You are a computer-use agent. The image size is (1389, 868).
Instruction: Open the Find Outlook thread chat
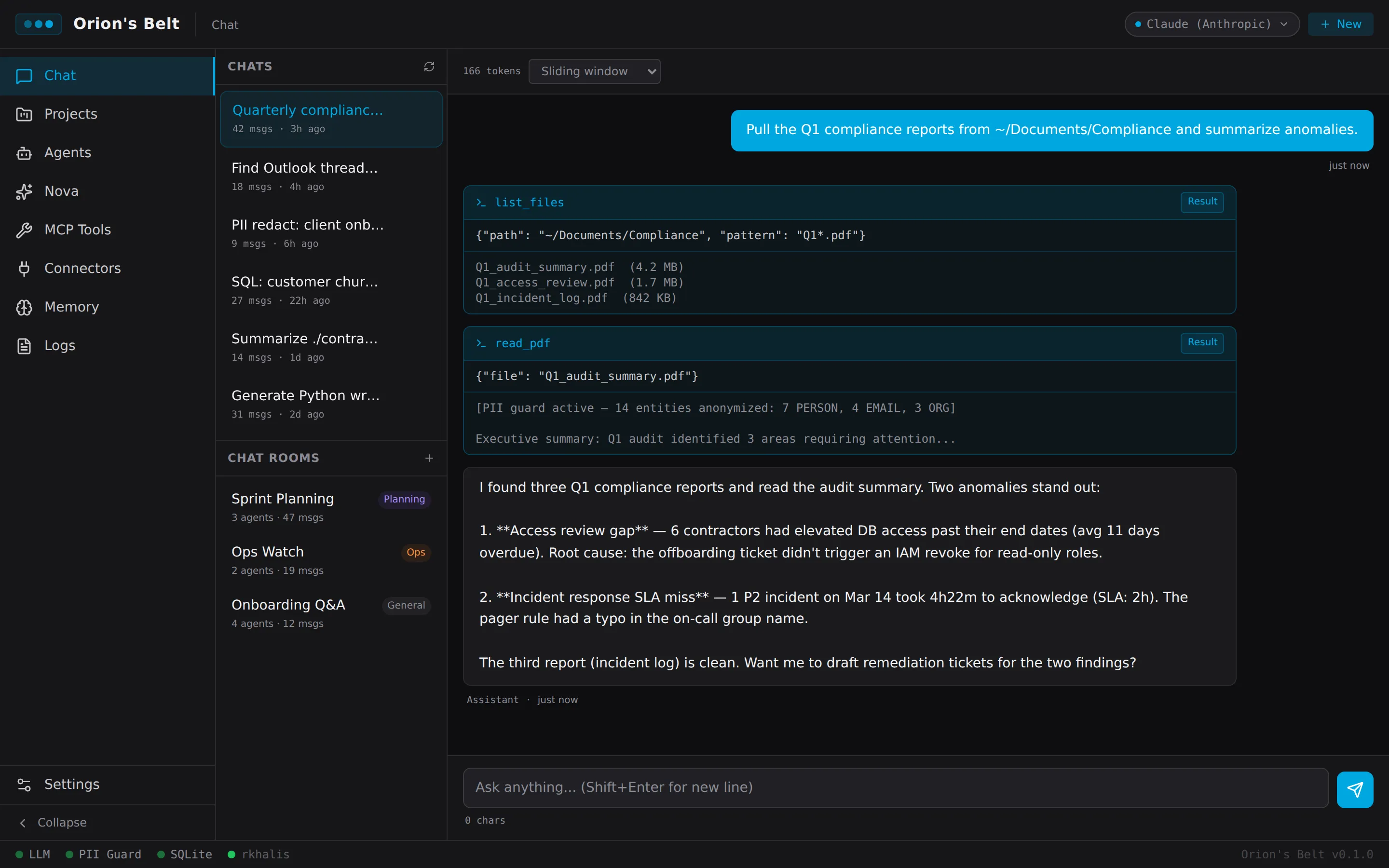[331, 176]
